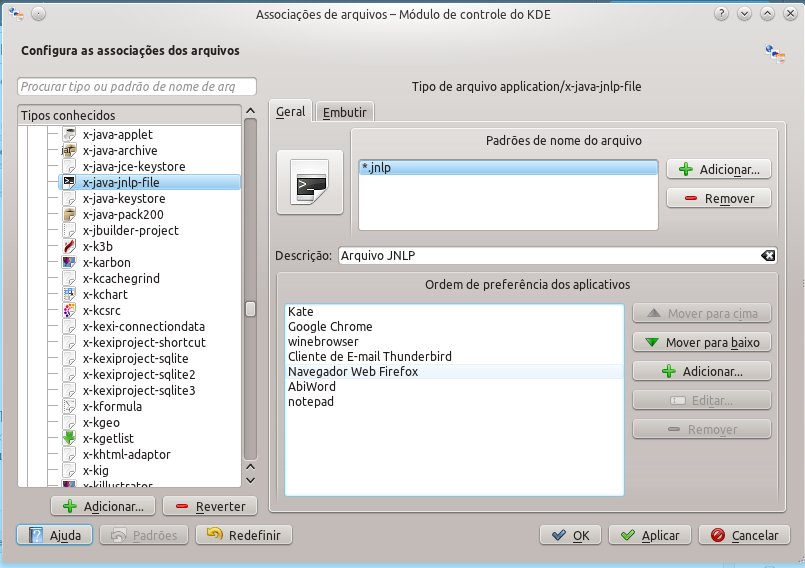The image size is (805, 568).
Task: Click the terminal icon next to x-java-jnlp-file
Action: [69, 182]
